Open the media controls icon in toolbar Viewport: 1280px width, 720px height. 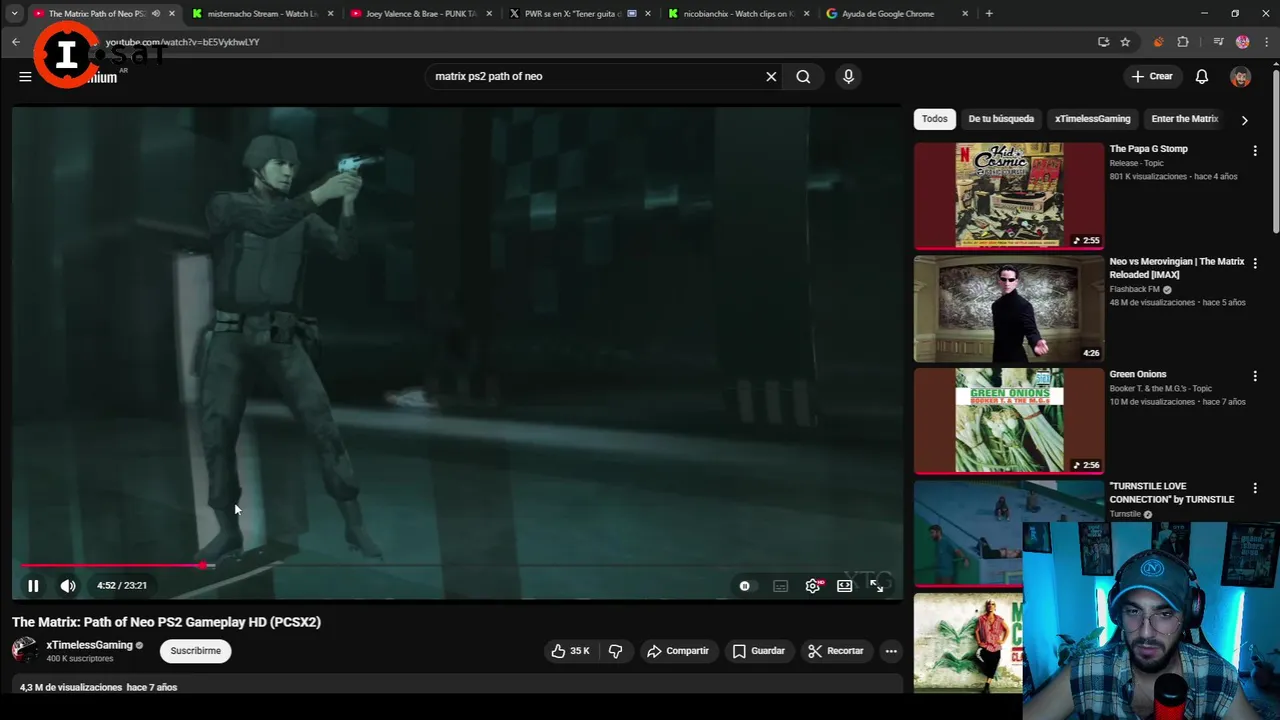pos(1218,42)
